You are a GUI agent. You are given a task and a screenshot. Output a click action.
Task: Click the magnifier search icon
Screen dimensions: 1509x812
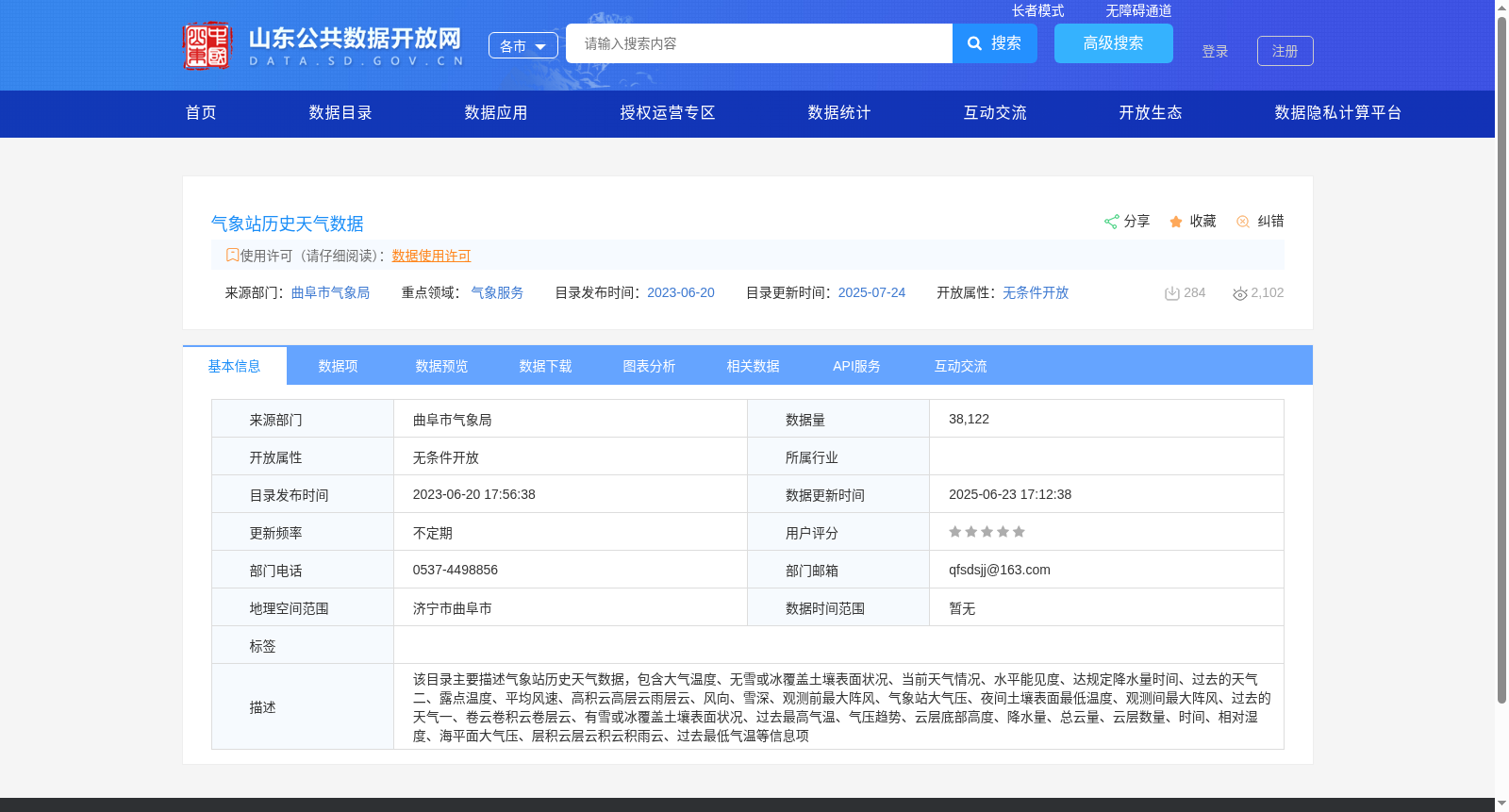975,43
